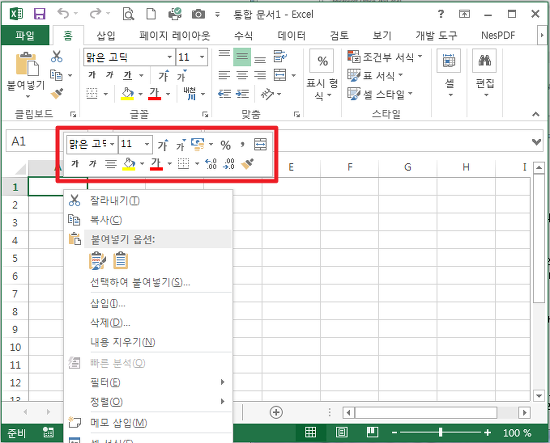The image size is (550, 443).
Task: Paste values only from context menu options
Action: 121,261
